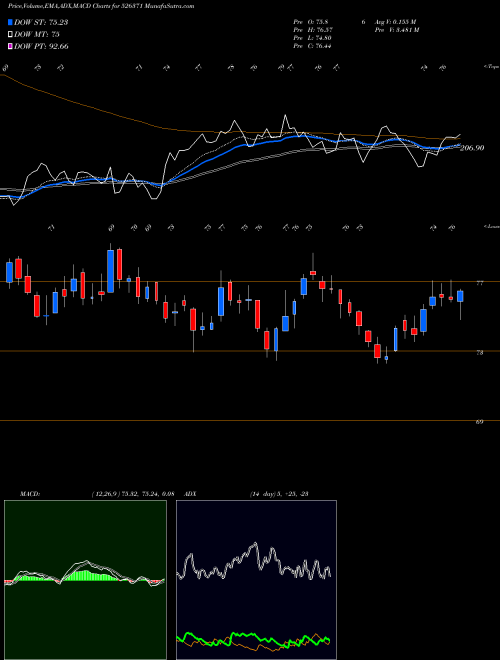
Task: Select the 'DOW PT: 92.66' legend text
Action: [41, 46]
